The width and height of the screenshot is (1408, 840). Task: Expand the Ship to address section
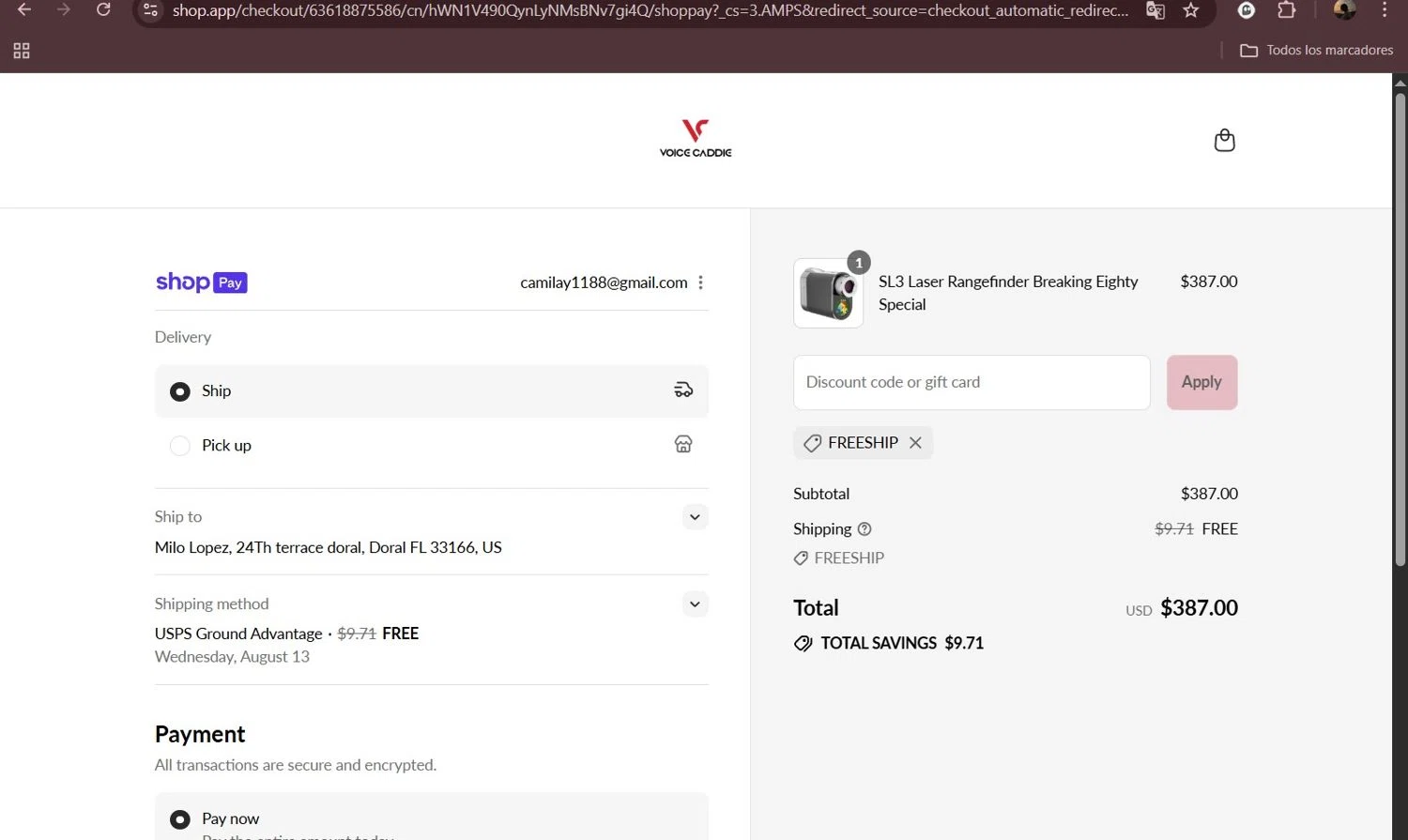pyautogui.click(x=695, y=517)
